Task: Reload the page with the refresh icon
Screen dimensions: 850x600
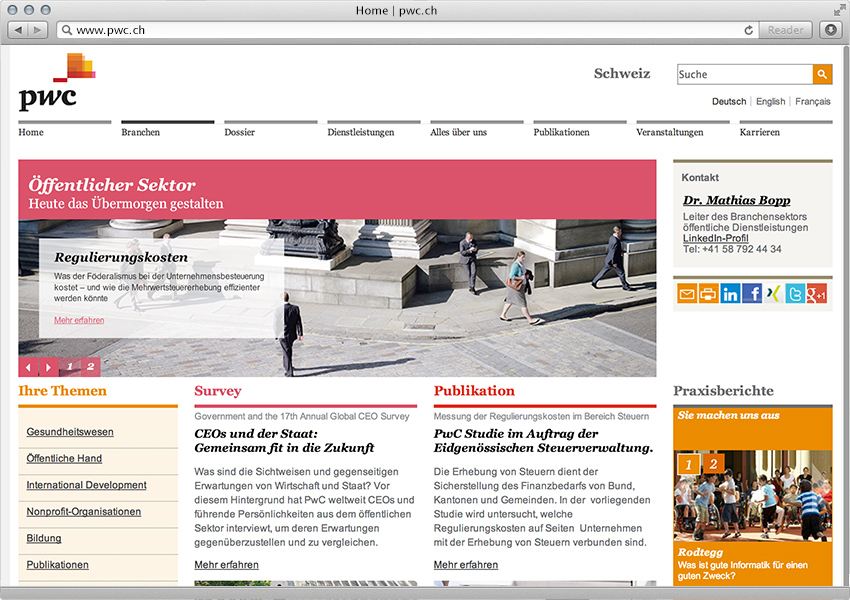Action: (749, 30)
